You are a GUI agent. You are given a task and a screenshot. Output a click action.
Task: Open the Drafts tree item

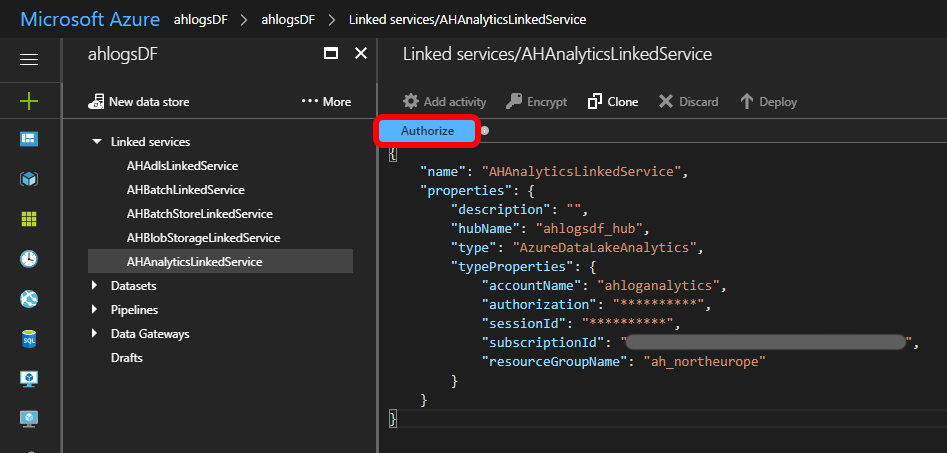point(127,358)
